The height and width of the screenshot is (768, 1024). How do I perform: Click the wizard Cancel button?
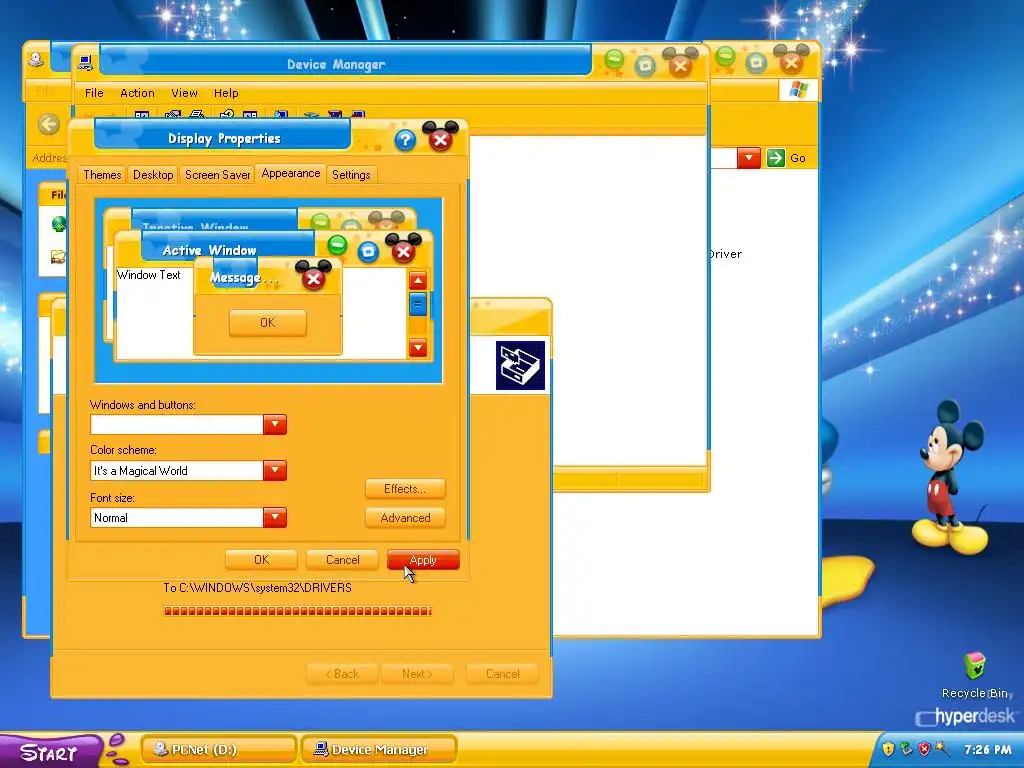pos(503,674)
